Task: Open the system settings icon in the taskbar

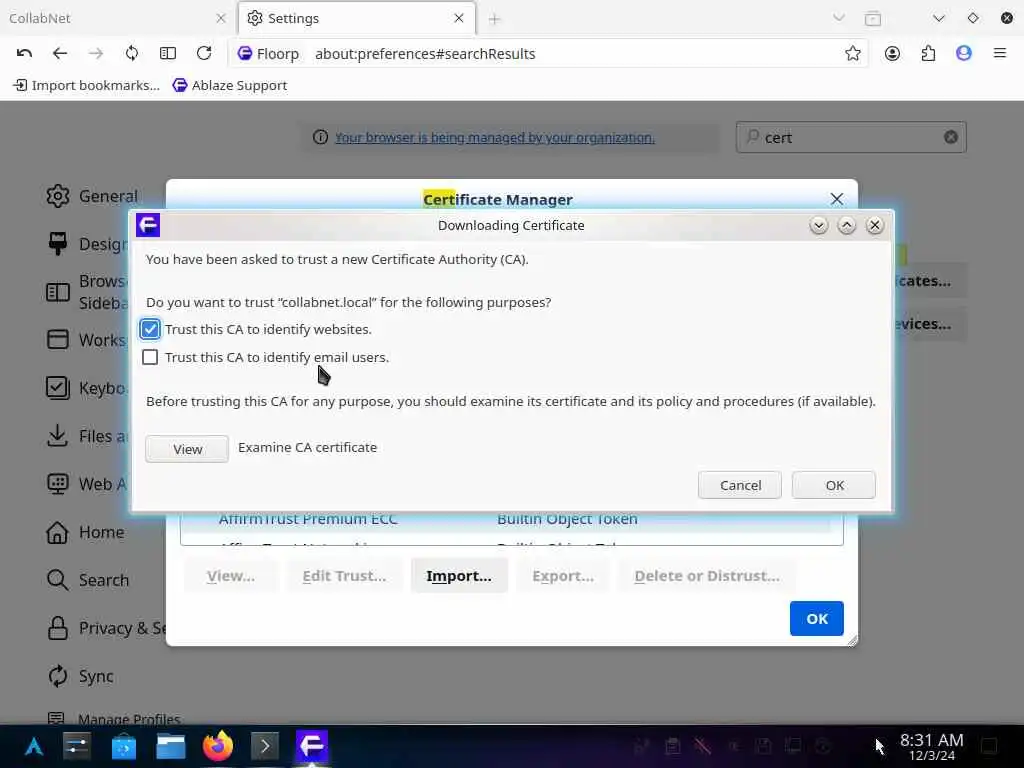Action: 77,746
